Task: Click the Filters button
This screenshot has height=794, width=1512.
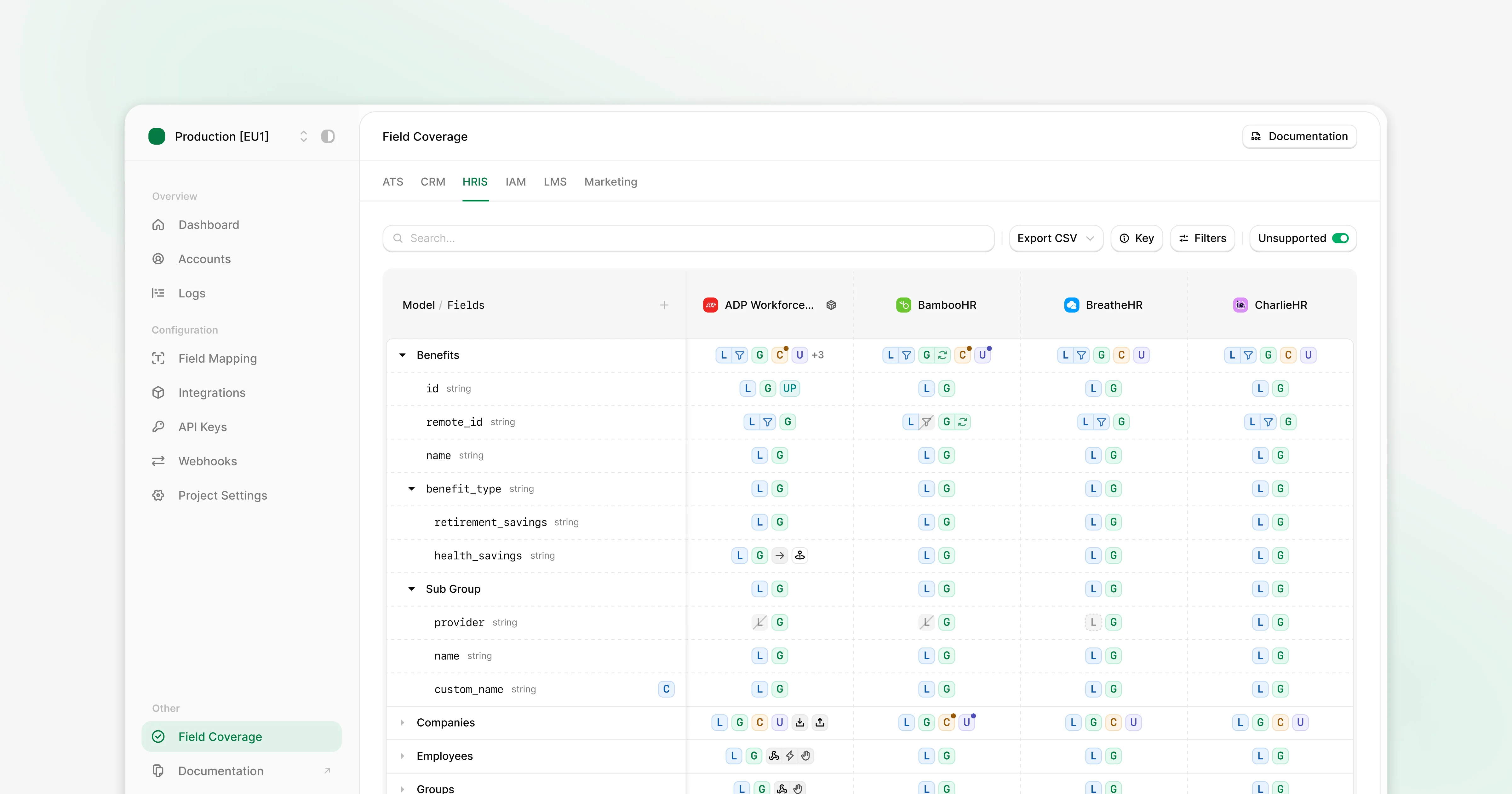Action: pos(1203,238)
